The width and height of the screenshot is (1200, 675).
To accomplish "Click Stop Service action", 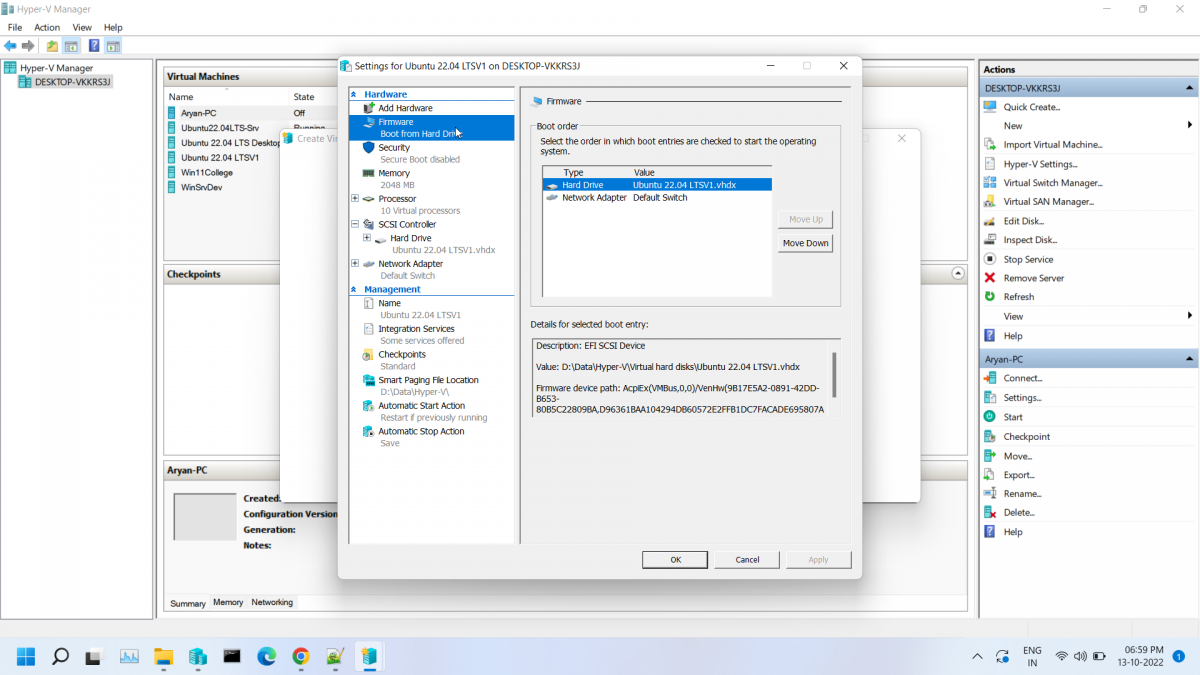I will coord(1027,259).
